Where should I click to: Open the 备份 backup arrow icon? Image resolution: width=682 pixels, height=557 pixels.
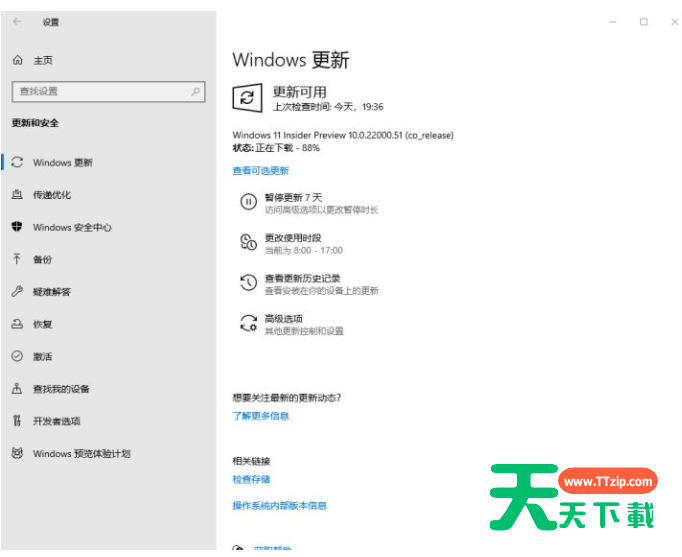point(17,259)
